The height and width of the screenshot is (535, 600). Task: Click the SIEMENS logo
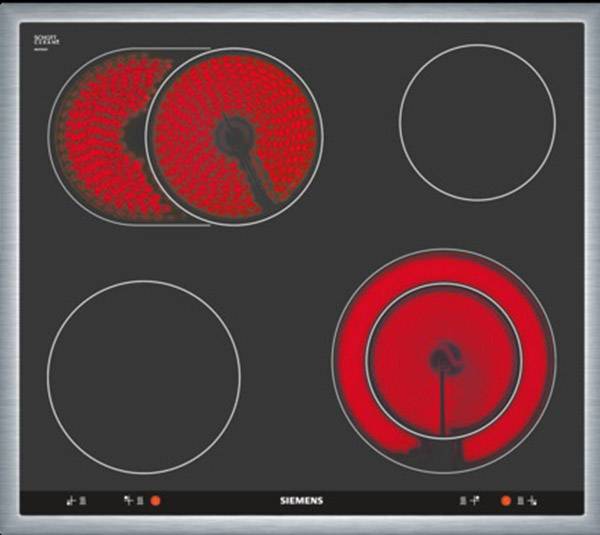point(299,498)
